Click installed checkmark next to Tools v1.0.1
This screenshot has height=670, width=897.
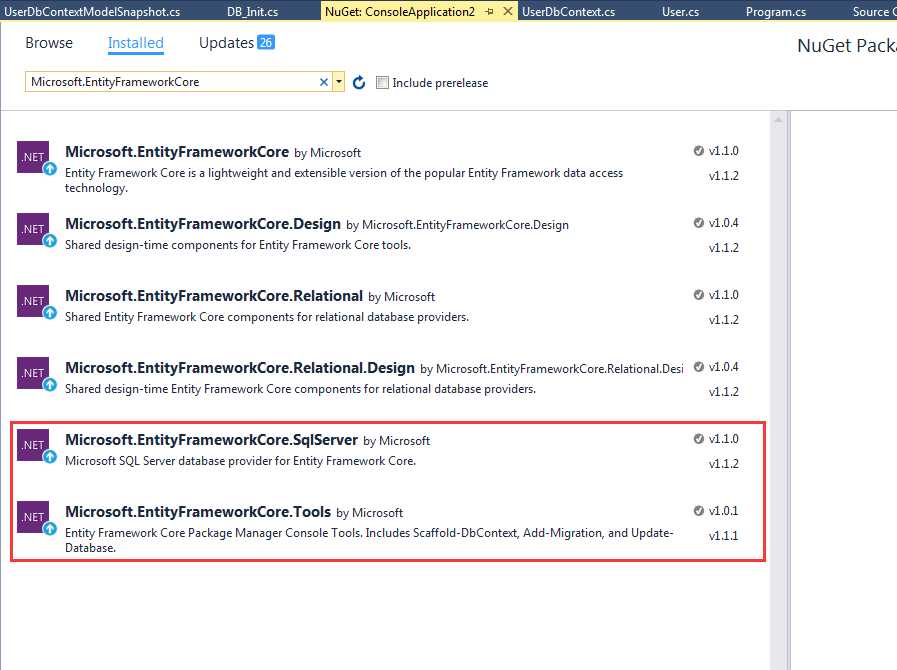pos(698,511)
